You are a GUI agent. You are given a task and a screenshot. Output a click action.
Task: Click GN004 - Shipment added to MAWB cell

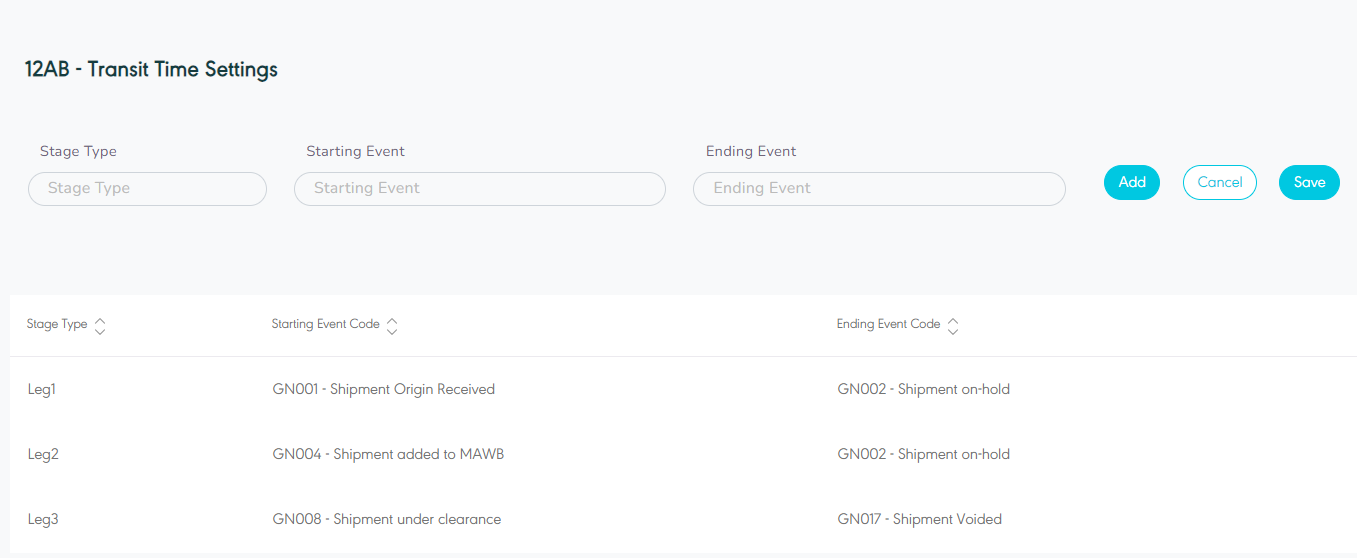[388, 454]
